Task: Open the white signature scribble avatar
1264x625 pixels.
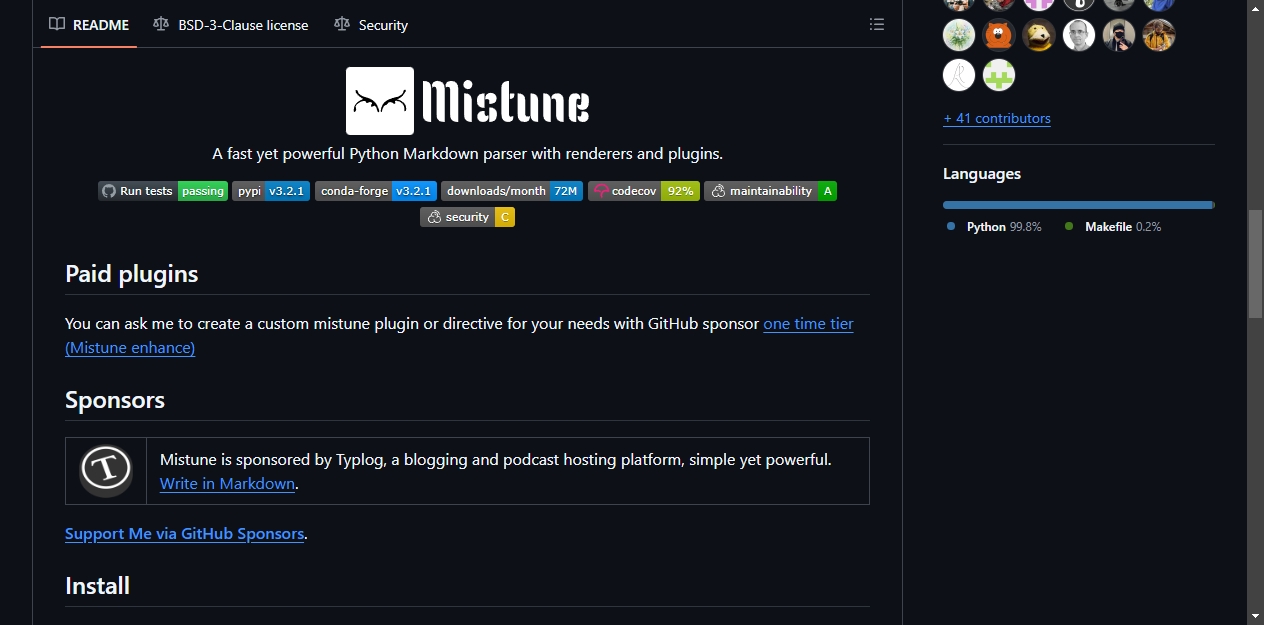Action: point(959,75)
